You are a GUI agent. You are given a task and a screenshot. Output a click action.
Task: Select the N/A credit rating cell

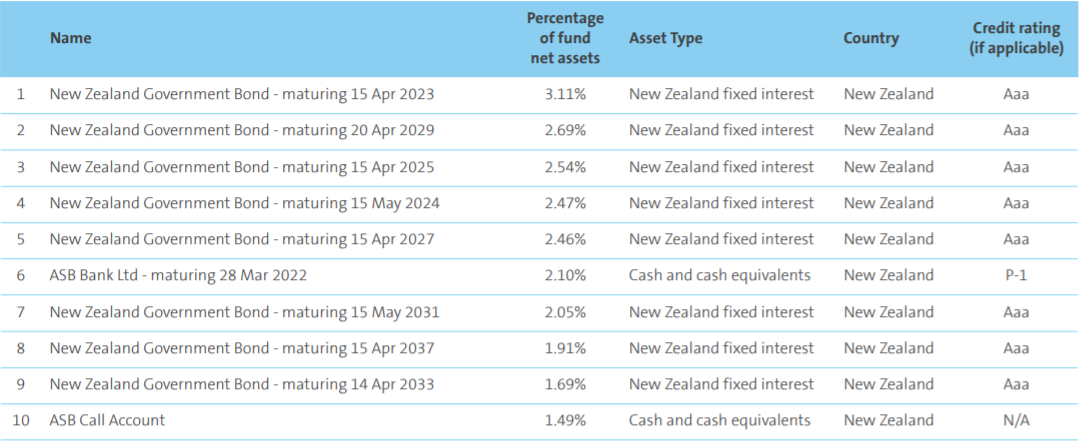click(x=1016, y=420)
